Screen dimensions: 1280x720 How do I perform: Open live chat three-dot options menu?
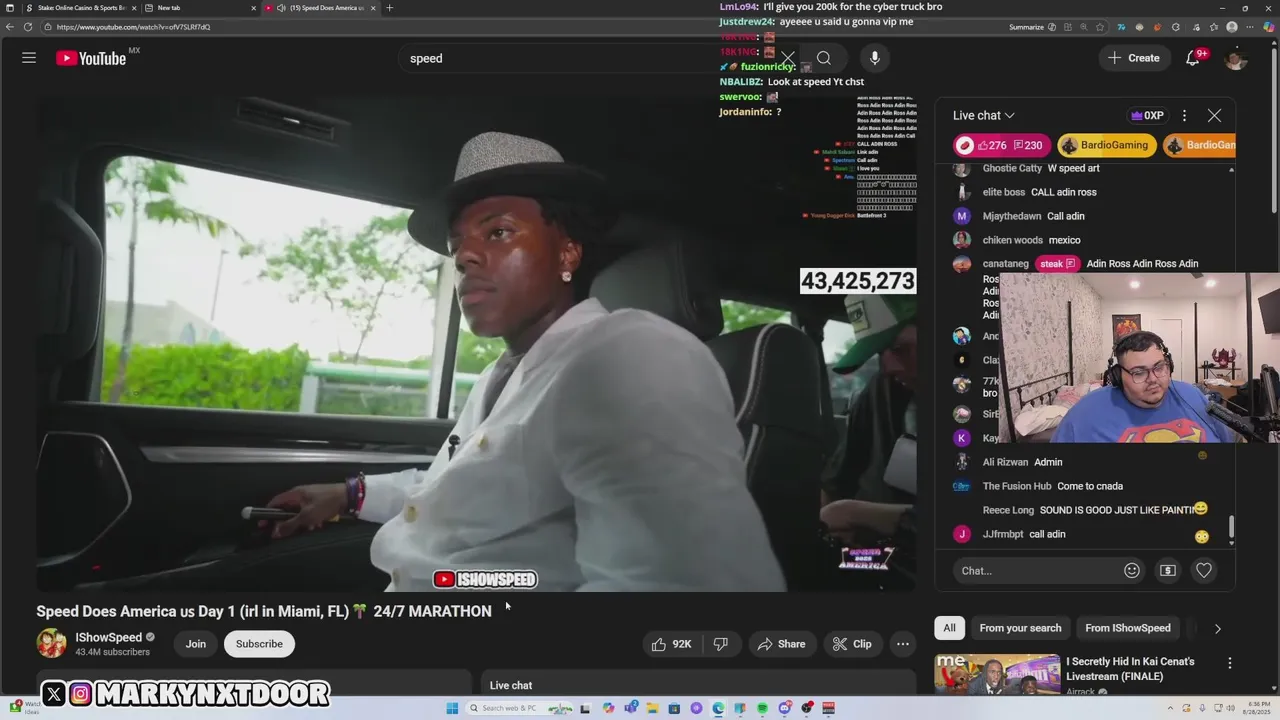tap(1184, 115)
